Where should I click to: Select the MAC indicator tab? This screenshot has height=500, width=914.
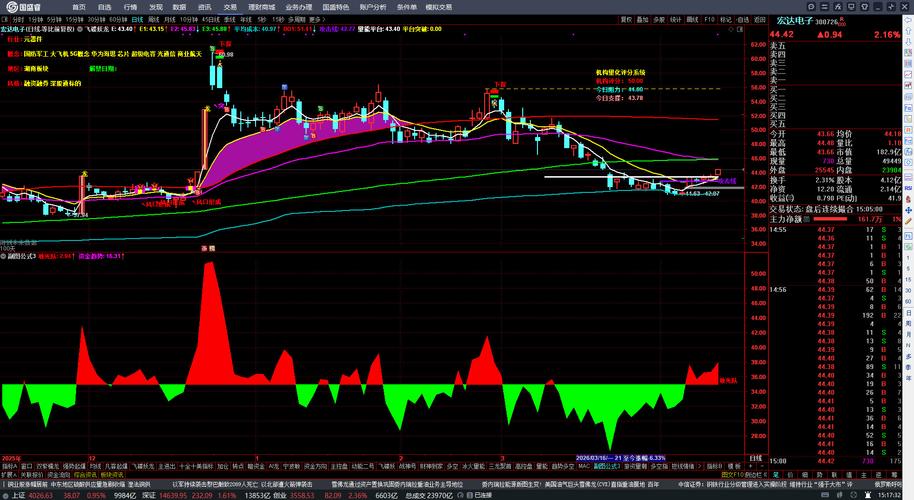pos(584,466)
